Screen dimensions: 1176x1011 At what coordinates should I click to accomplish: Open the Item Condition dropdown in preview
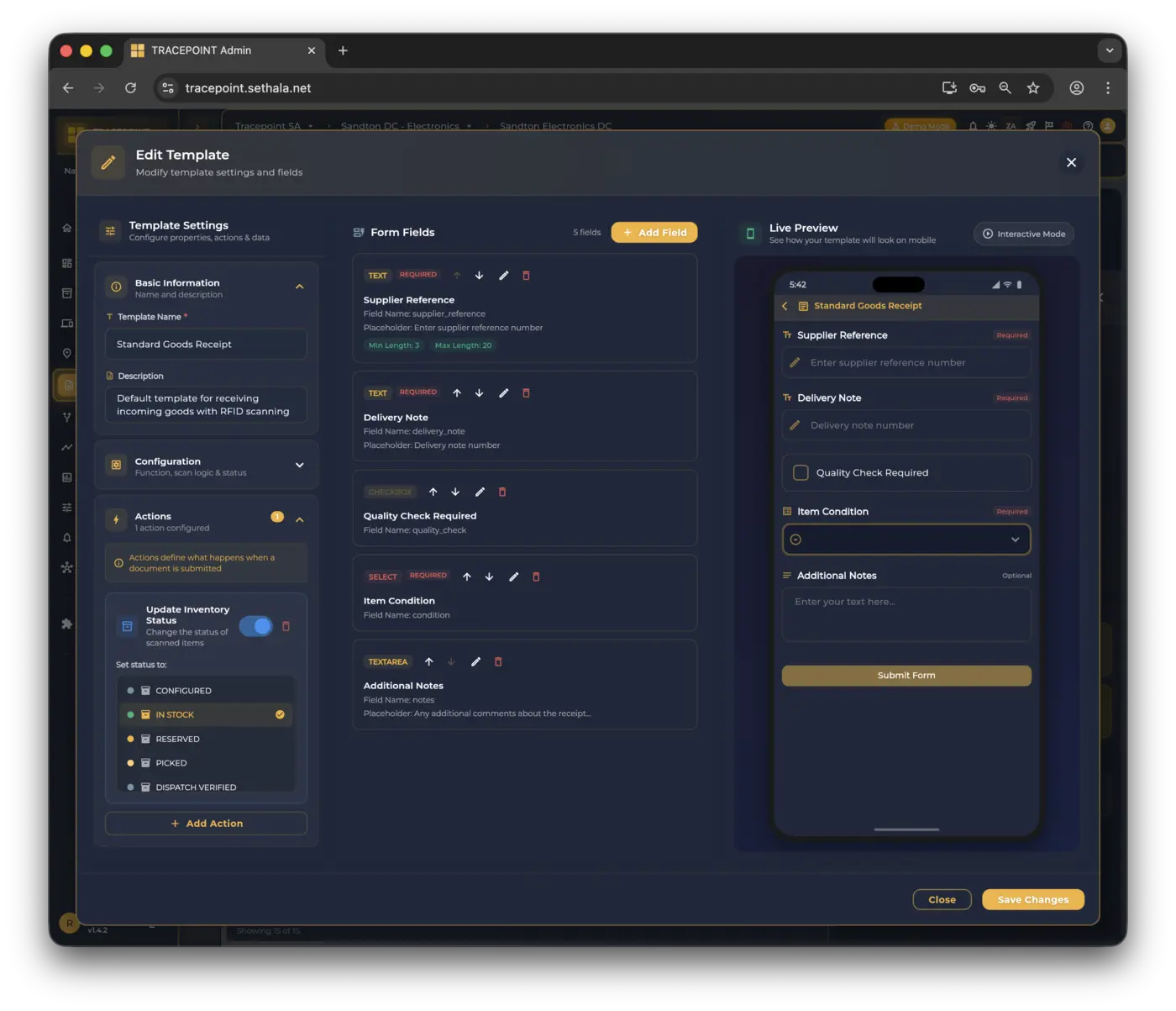[906, 539]
